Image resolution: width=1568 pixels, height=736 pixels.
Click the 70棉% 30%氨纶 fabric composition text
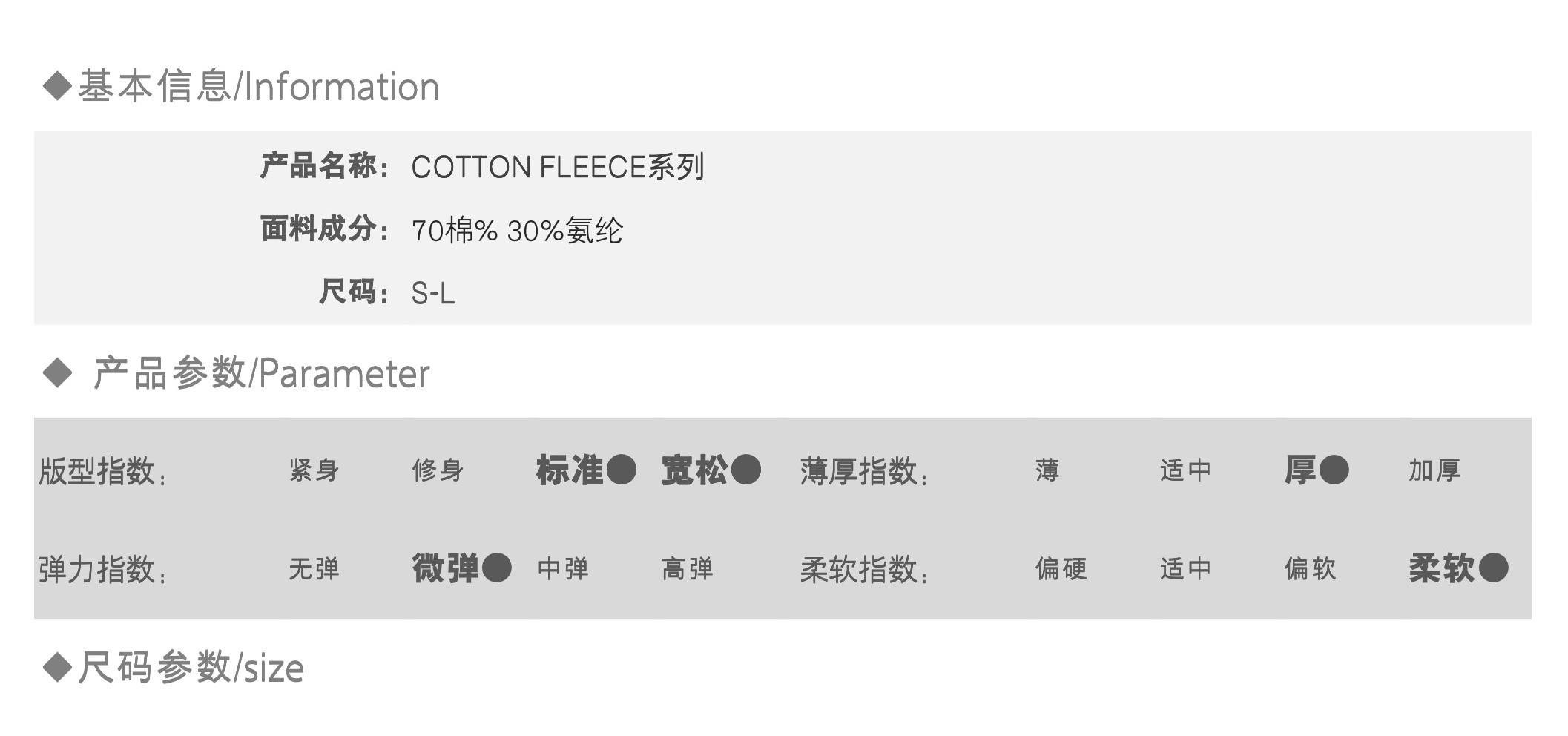coord(516,231)
